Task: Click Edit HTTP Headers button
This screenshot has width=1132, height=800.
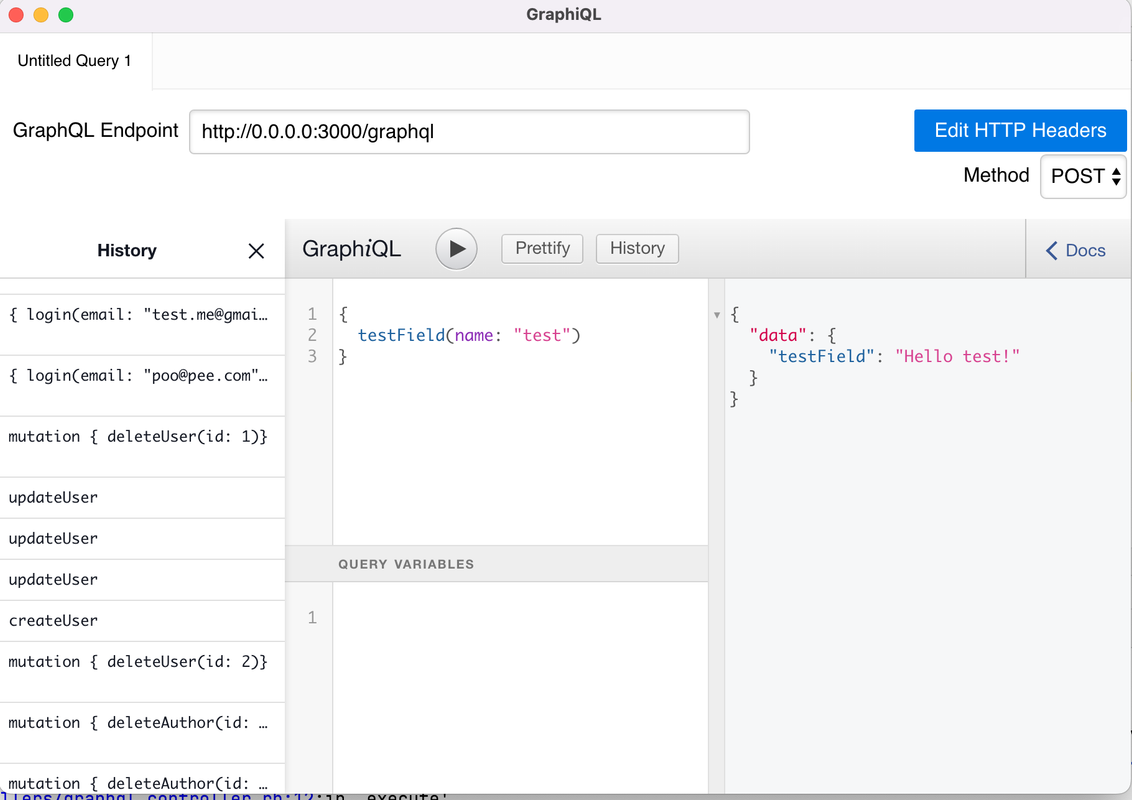Action: tap(1020, 131)
